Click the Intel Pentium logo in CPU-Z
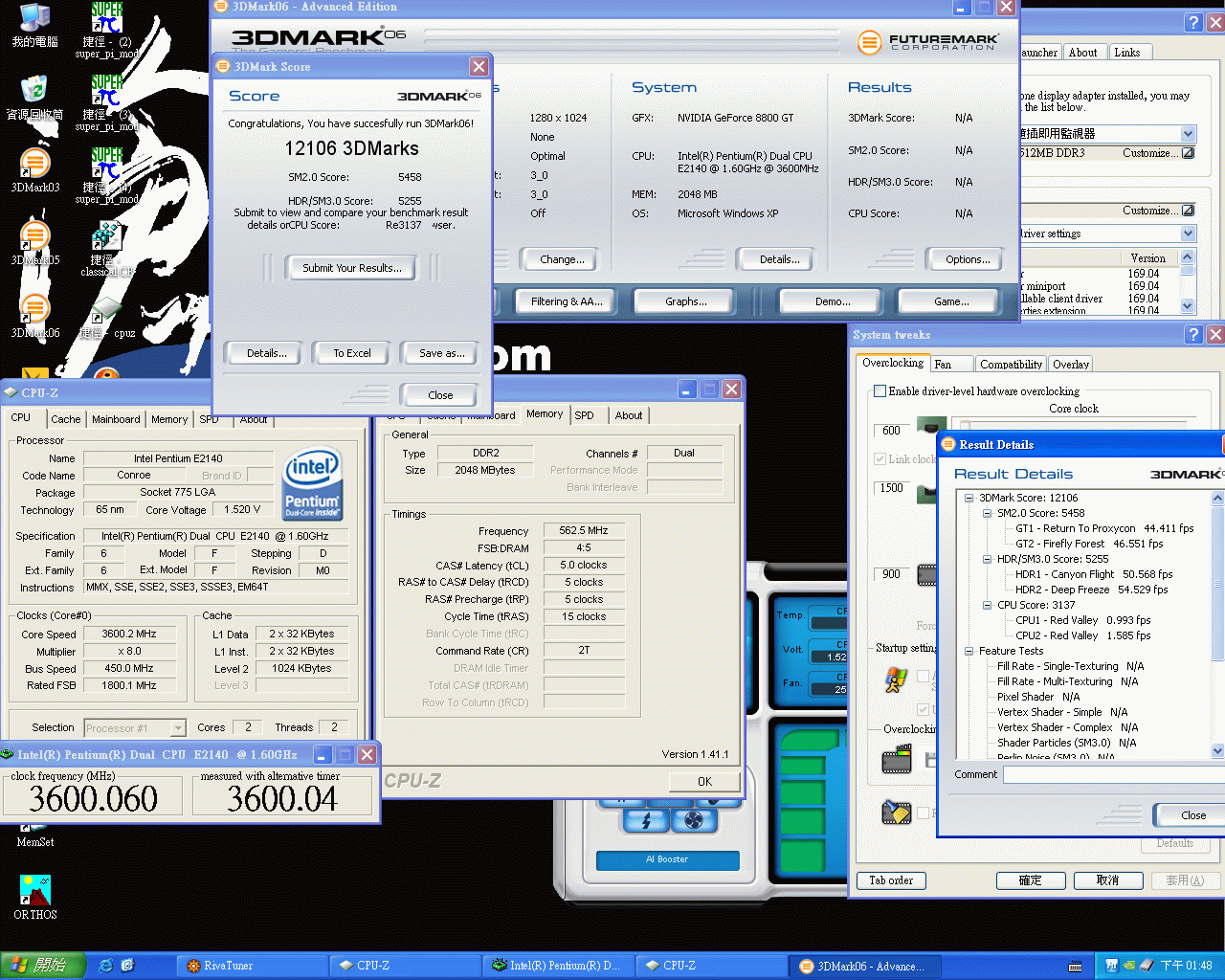The image size is (1225, 980). point(312,486)
